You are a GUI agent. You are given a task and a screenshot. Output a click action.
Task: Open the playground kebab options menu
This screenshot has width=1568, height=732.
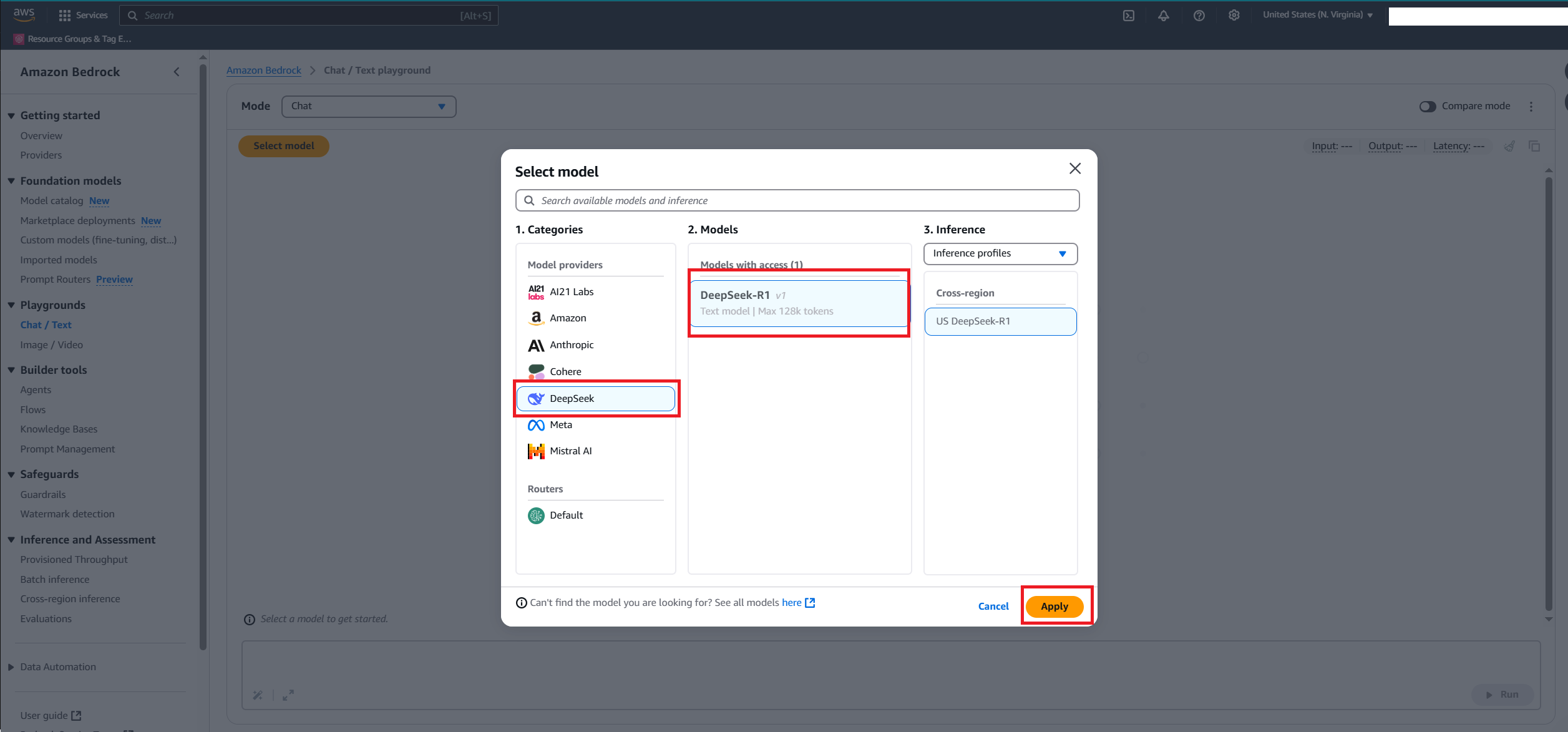click(x=1531, y=107)
